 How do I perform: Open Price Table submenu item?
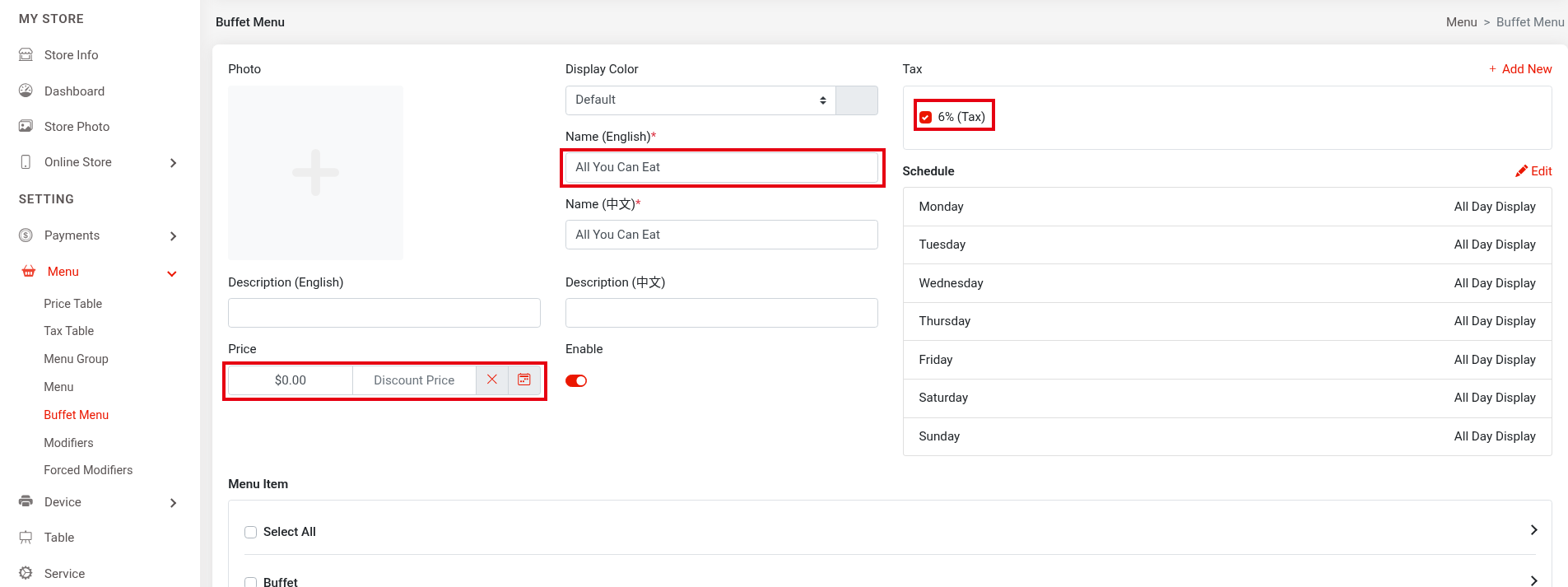click(x=72, y=304)
